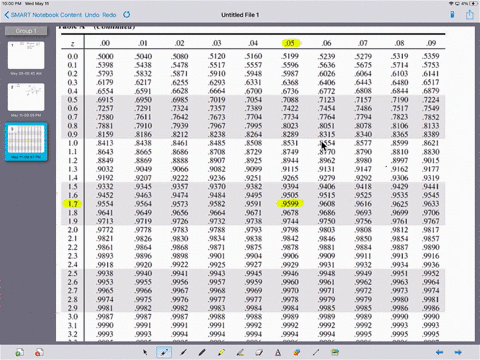Tap the circular refresh icon near Redo
The height and width of the screenshot is (360, 480).
[x=127, y=15]
